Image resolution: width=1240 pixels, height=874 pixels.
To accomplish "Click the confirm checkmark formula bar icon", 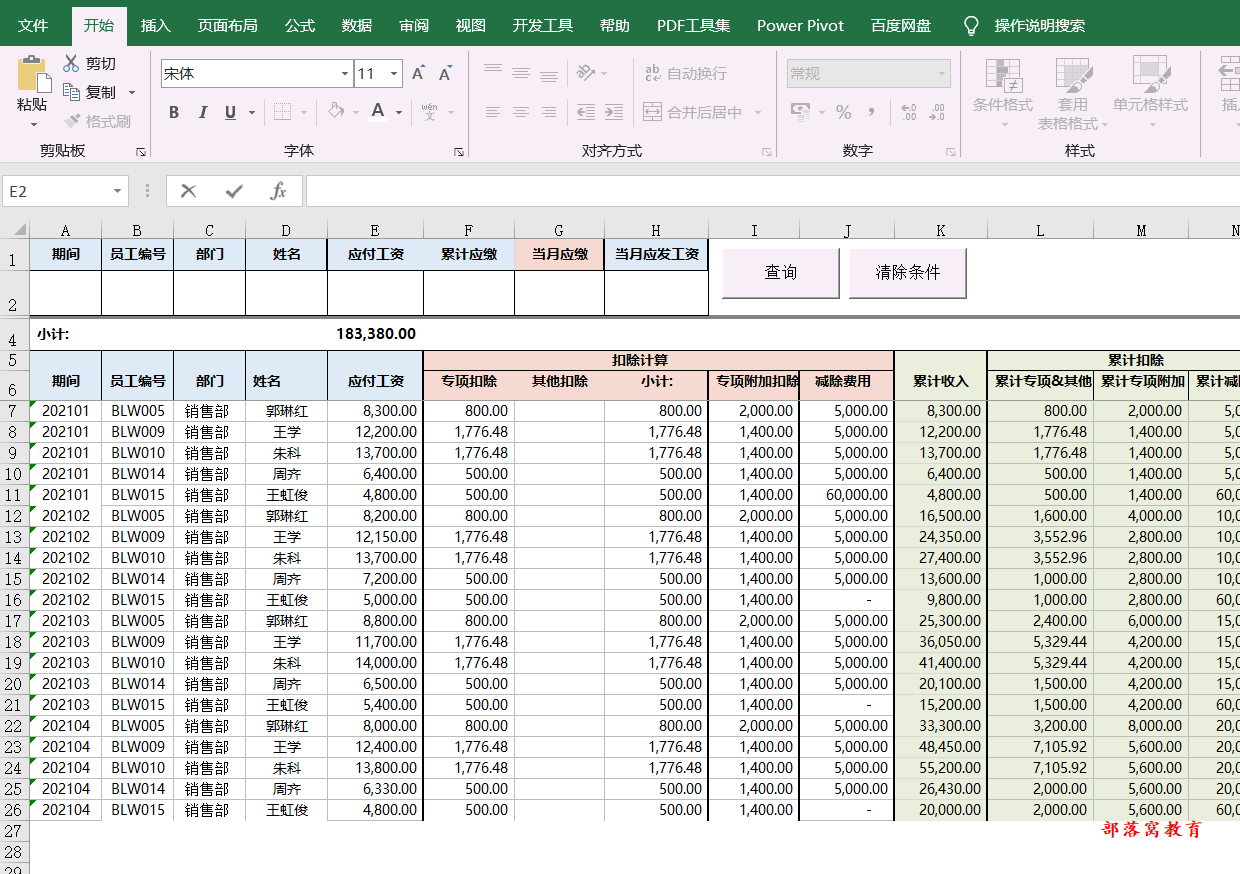I will (234, 191).
